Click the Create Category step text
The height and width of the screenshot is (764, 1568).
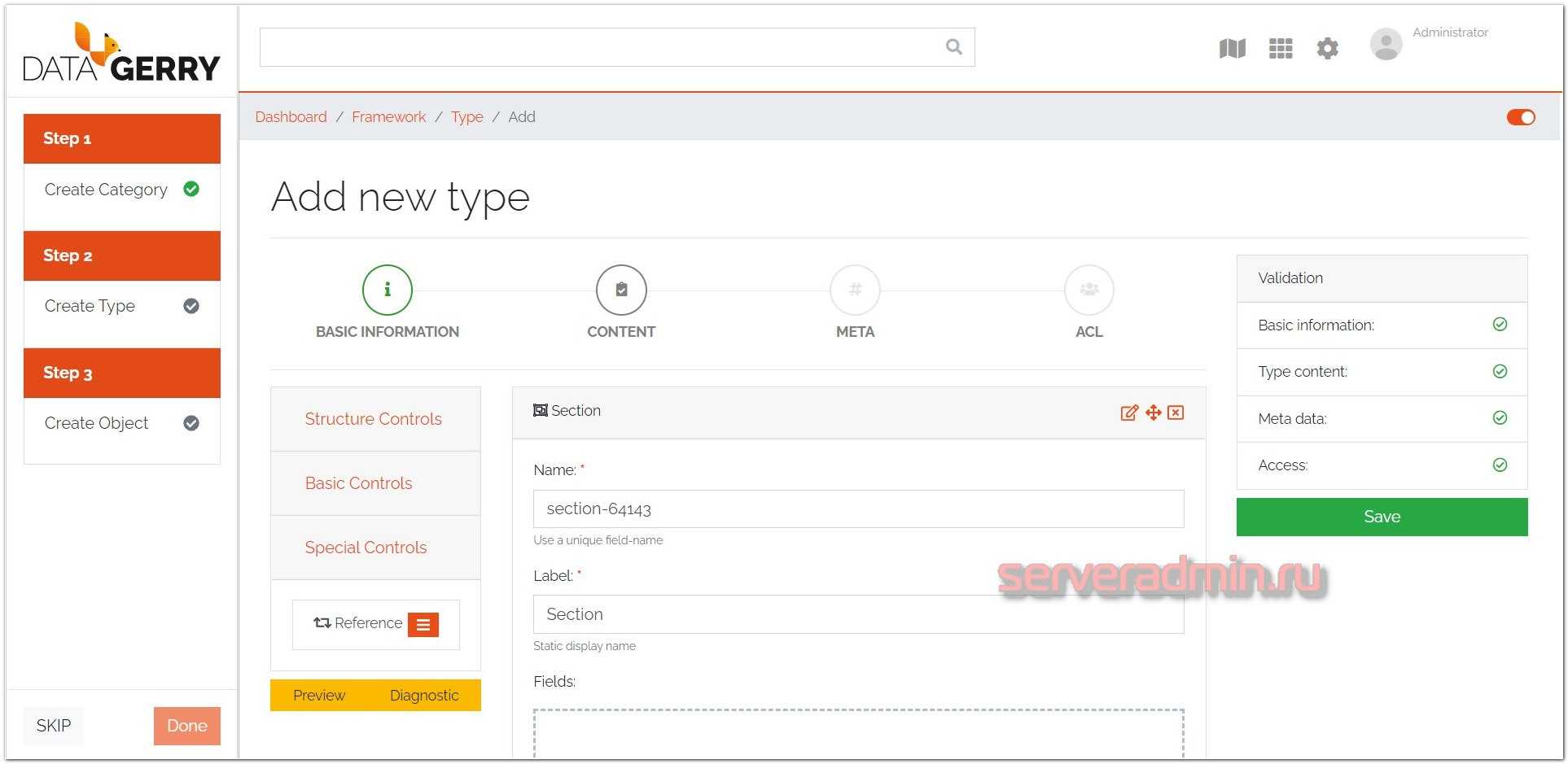pos(106,190)
